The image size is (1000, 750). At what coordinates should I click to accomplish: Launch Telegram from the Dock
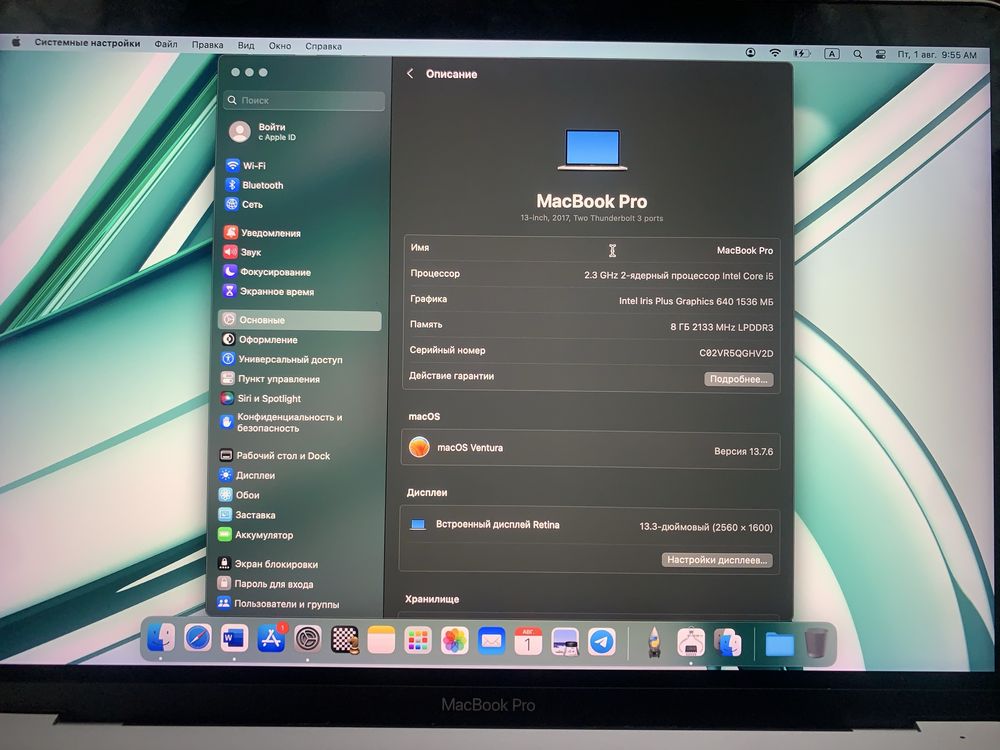601,642
